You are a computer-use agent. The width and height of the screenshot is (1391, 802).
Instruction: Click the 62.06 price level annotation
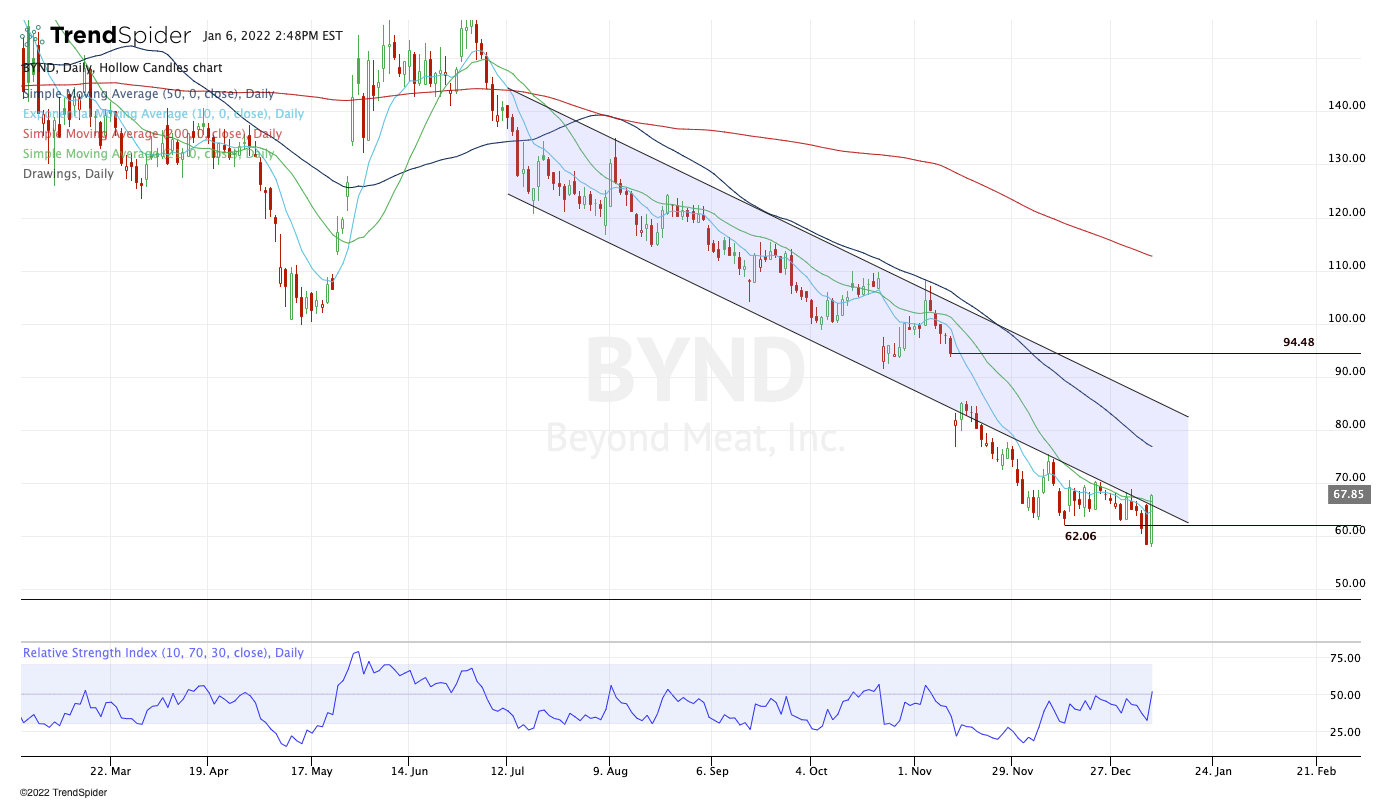pos(1081,536)
